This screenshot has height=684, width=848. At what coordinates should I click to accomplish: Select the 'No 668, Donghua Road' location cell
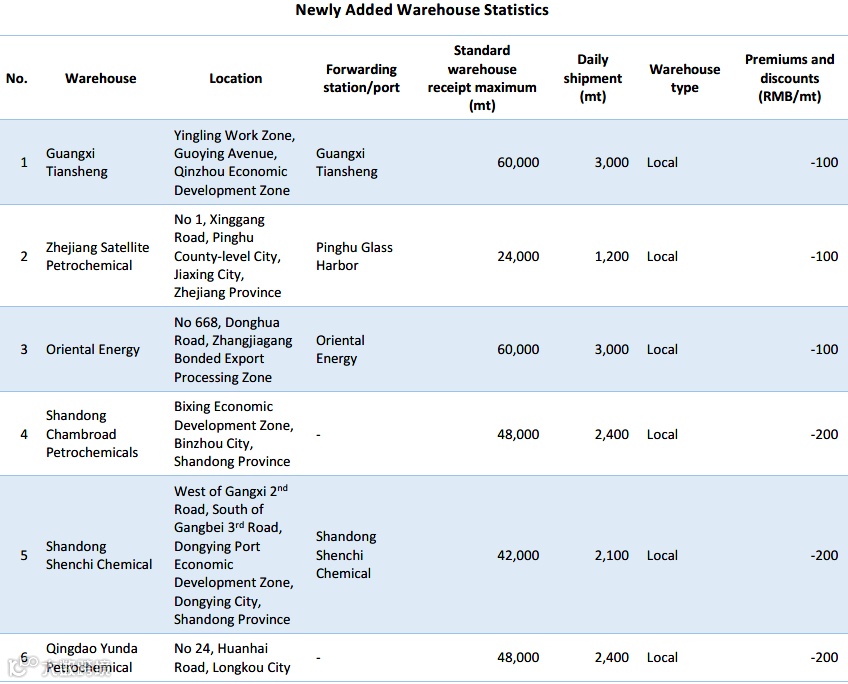tap(233, 349)
